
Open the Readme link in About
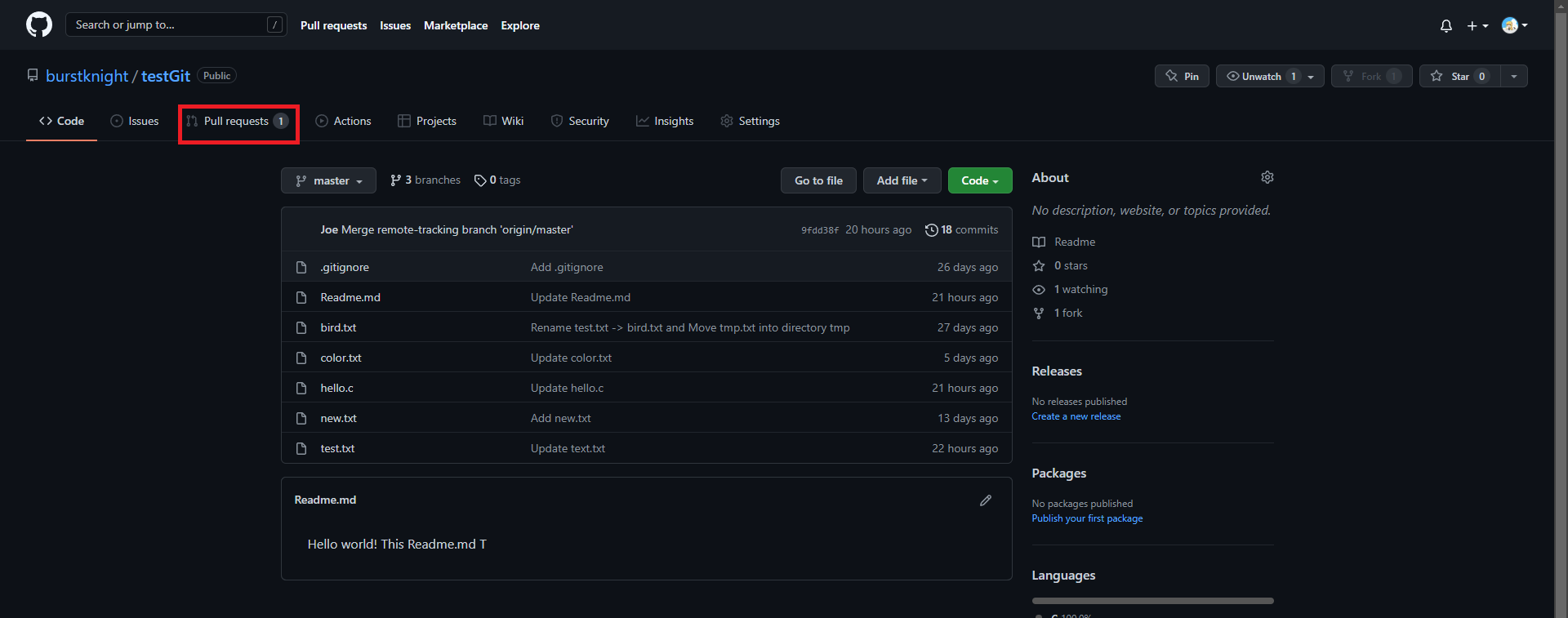click(x=1064, y=242)
